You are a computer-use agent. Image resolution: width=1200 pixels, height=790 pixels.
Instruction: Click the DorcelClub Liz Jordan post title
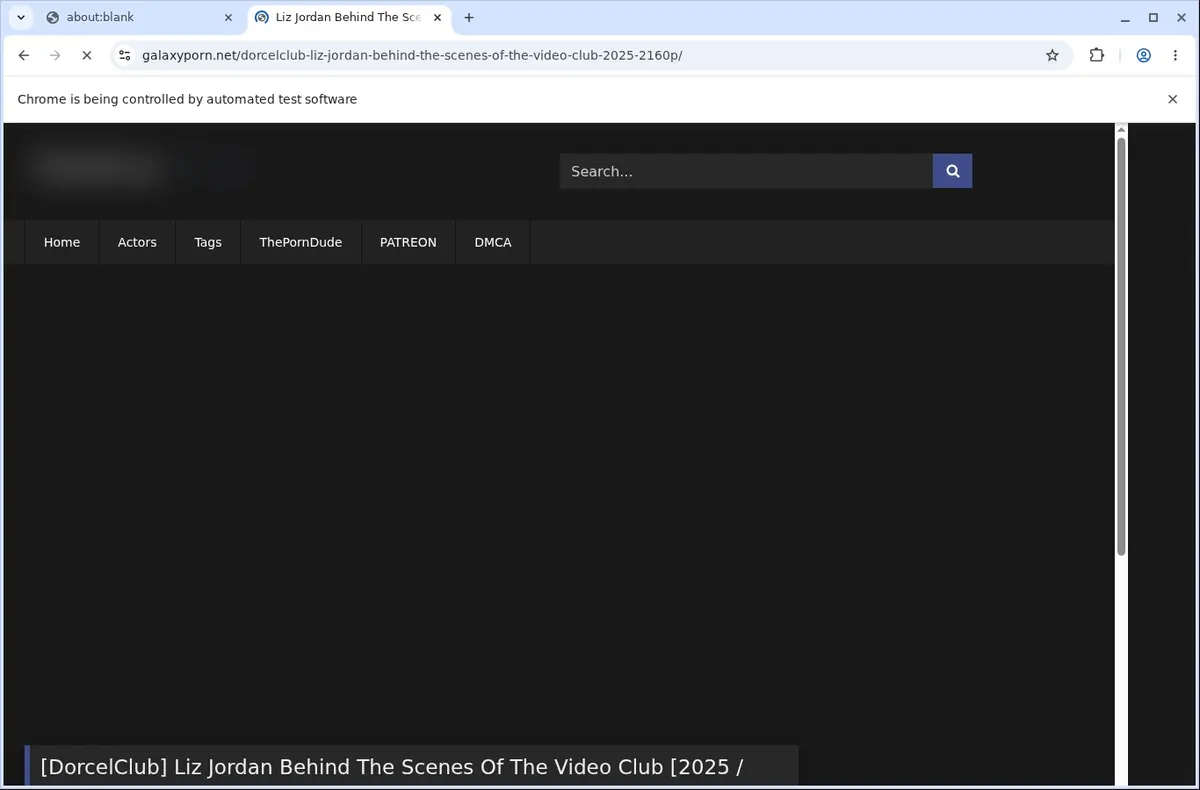coord(392,767)
